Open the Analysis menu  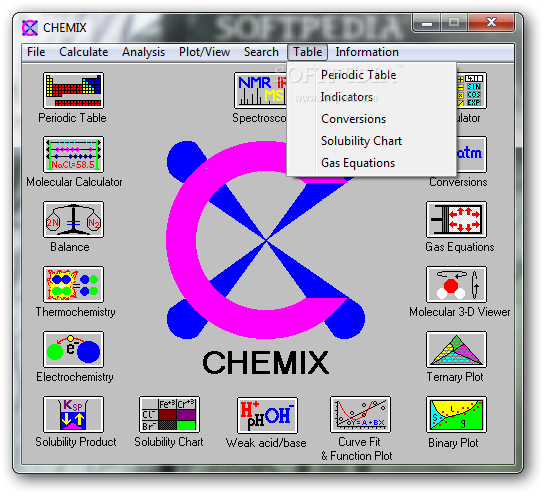(x=143, y=52)
